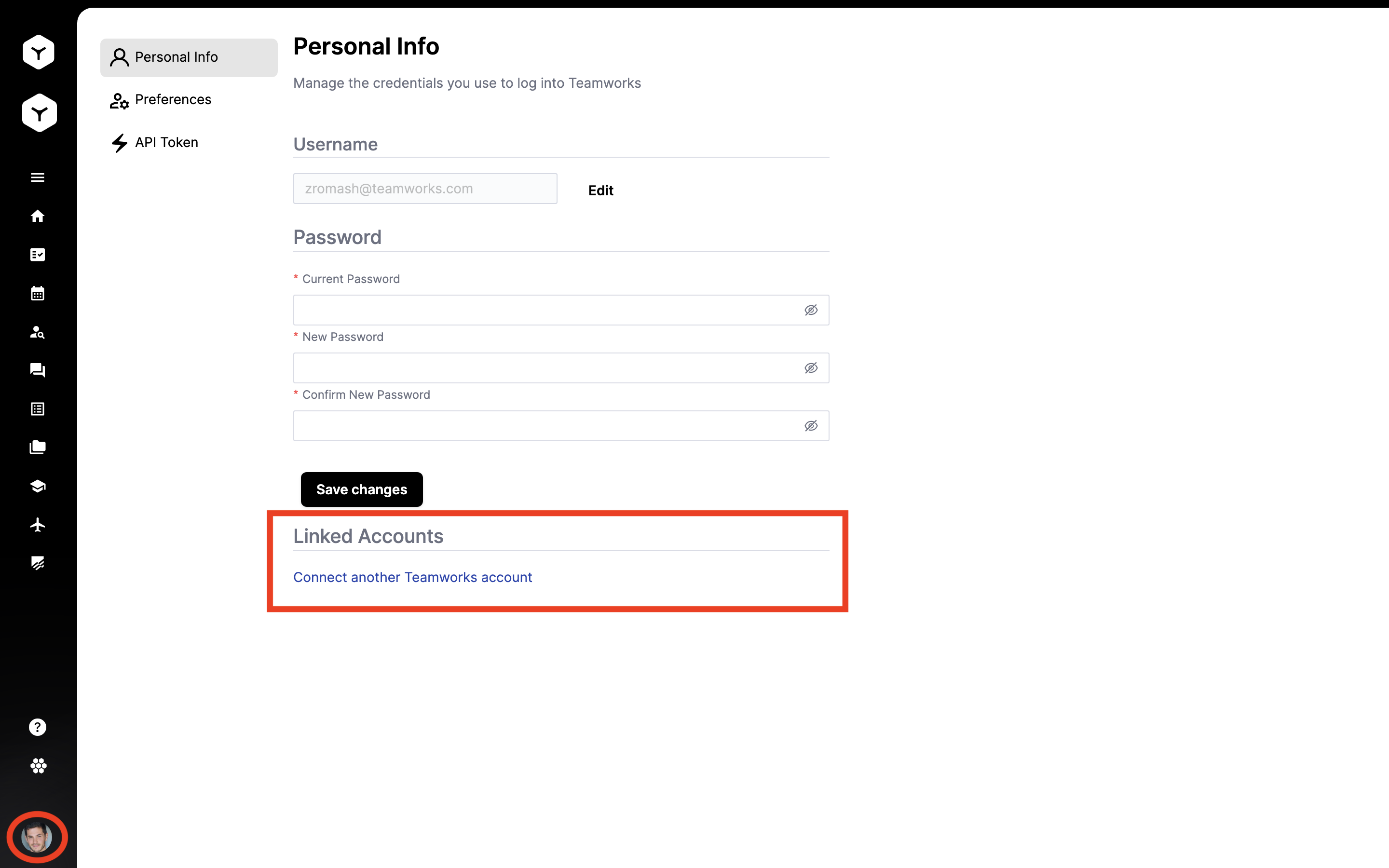Viewport: 1389px width, 868px height.
Task: Click the hexagon apps launcher icon
Action: [37, 766]
